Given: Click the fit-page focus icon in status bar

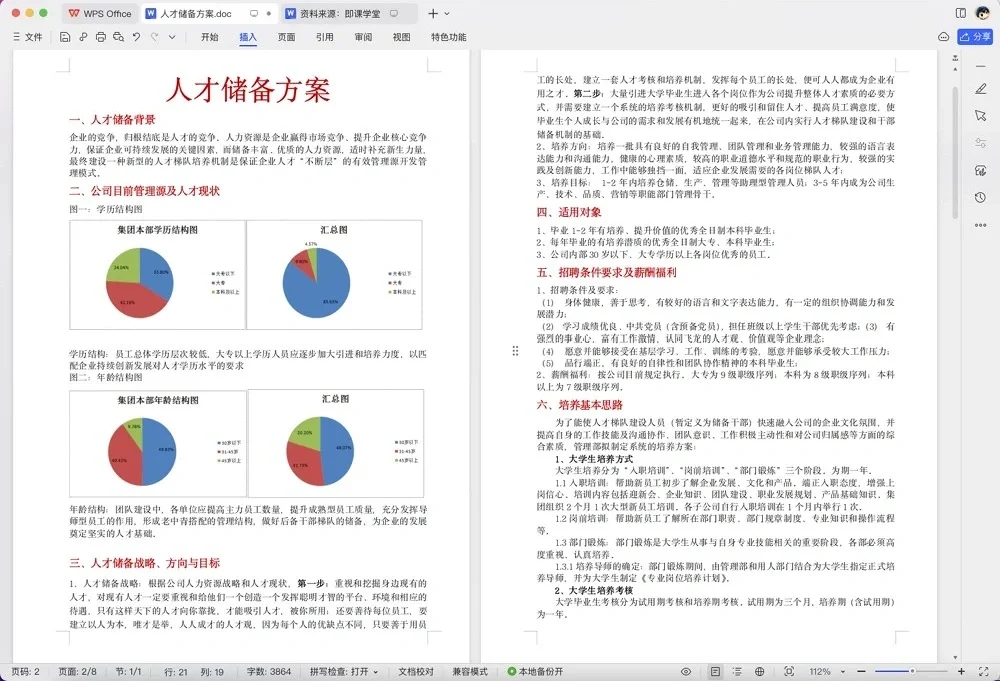Looking at the screenshot, I should pyautogui.click(x=789, y=671).
